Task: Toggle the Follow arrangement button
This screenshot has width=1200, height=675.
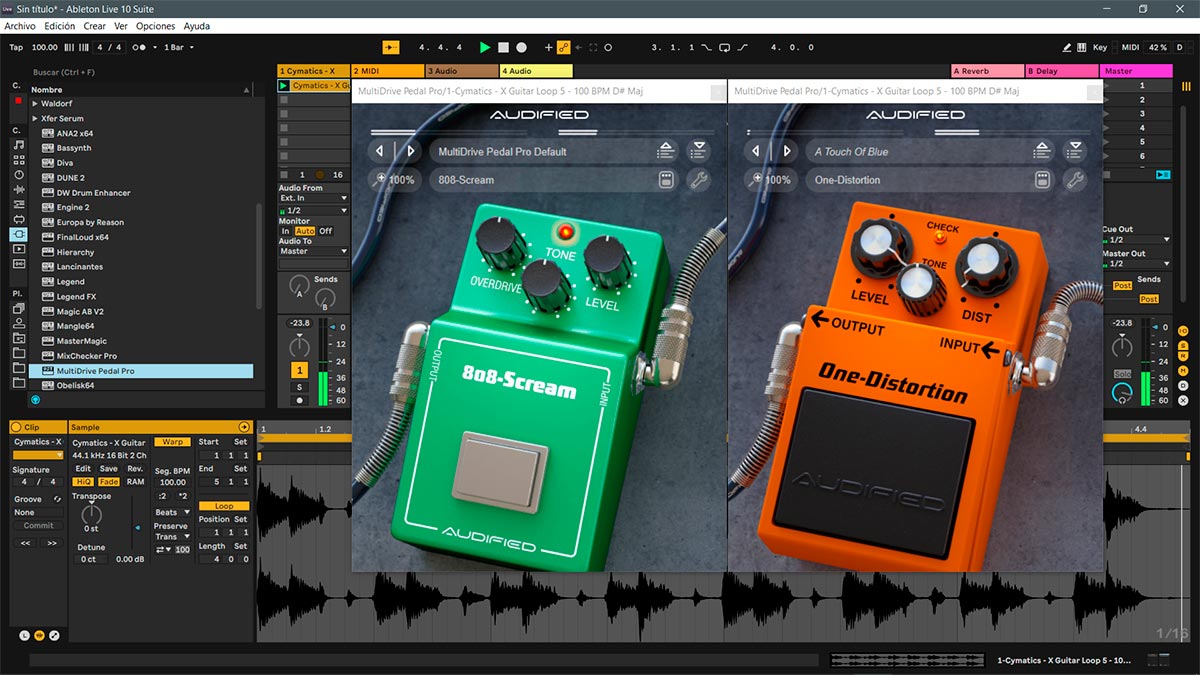Action: pyautogui.click(x=391, y=47)
